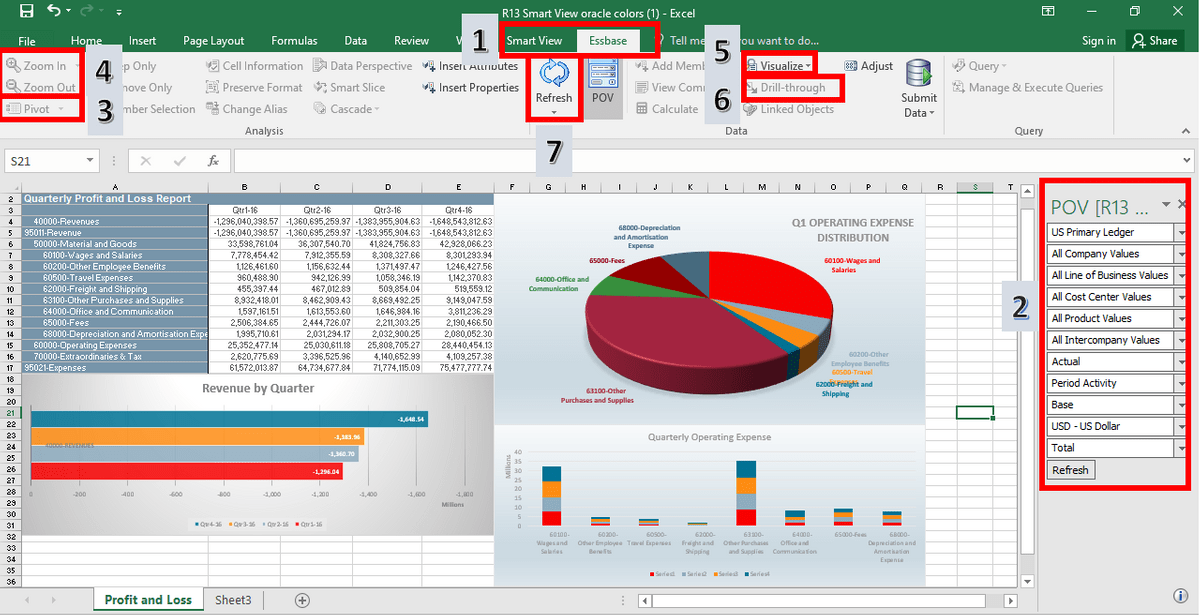Open the Actual scenario dropdown
The width and height of the screenshot is (1200, 615).
[1182, 362]
